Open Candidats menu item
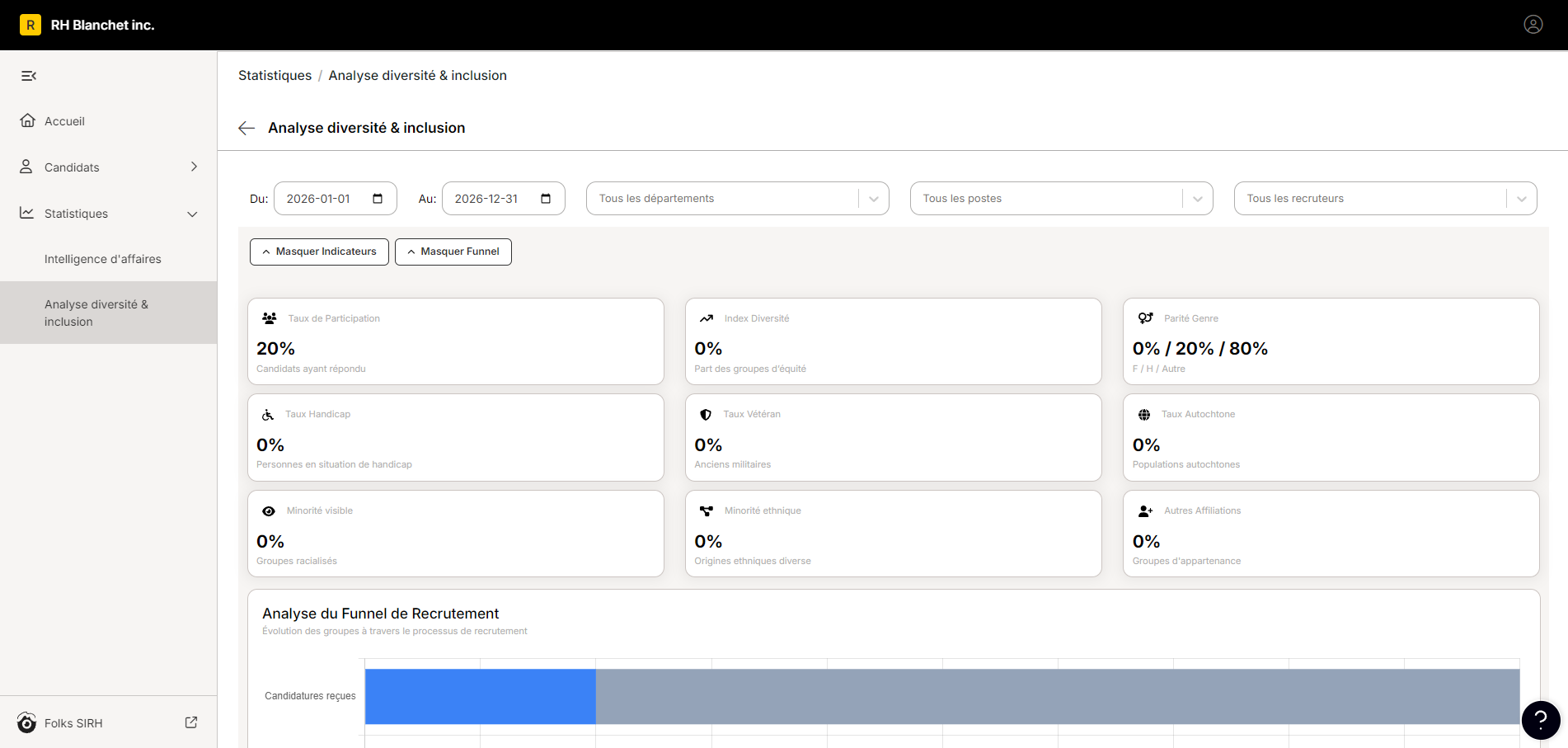Image resolution: width=1568 pixels, height=748 pixels. pyautogui.click(x=109, y=167)
